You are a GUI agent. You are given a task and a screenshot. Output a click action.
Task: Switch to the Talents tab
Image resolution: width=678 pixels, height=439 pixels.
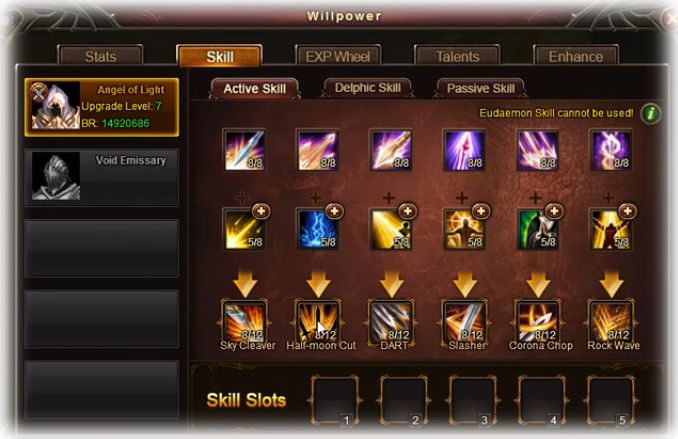(457, 56)
